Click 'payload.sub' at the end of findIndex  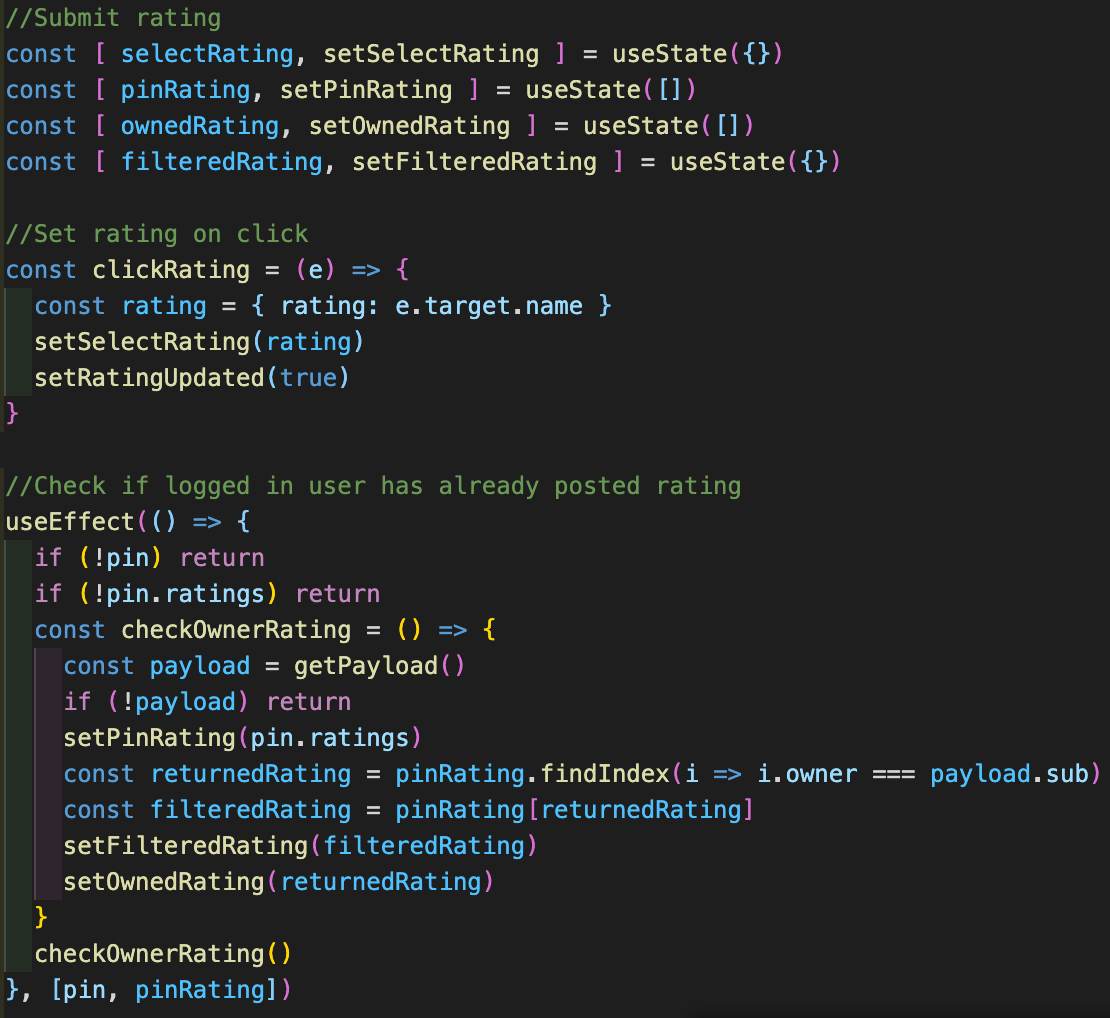pos(1009,774)
